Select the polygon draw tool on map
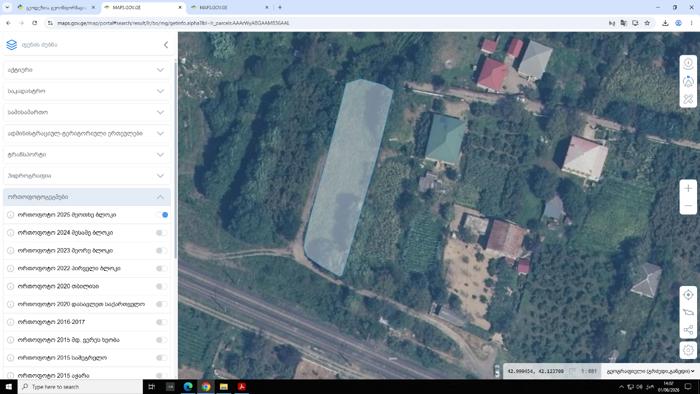Viewport: 700px width, 394px height. click(688, 312)
